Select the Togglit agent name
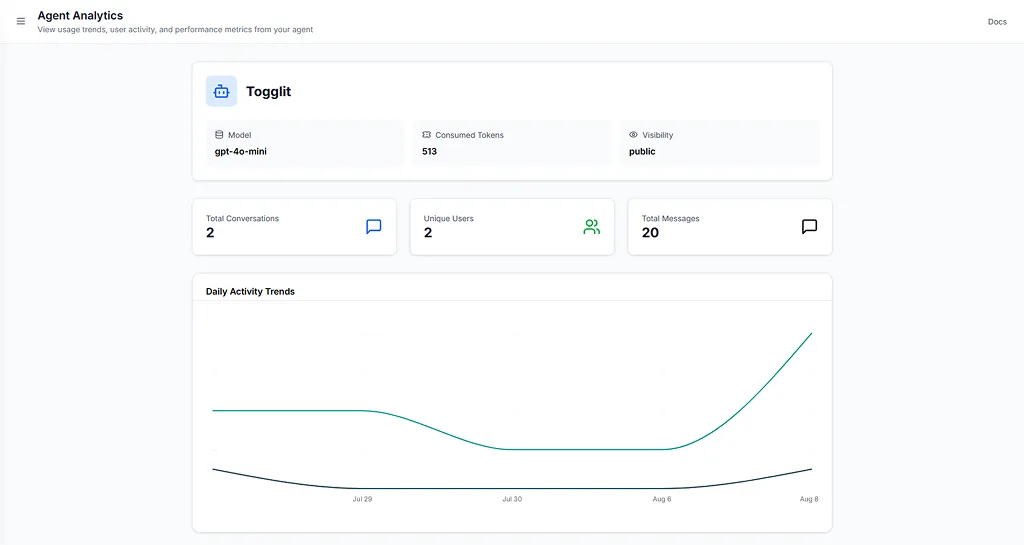This screenshot has height=545, width=1025. pos(268,91)
